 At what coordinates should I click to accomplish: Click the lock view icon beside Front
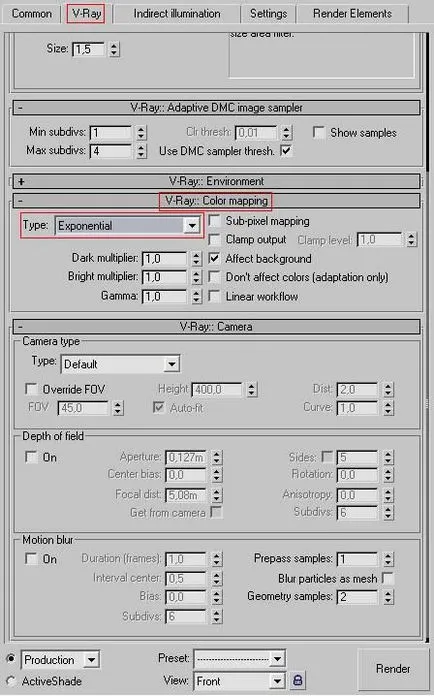pos(298,680)
